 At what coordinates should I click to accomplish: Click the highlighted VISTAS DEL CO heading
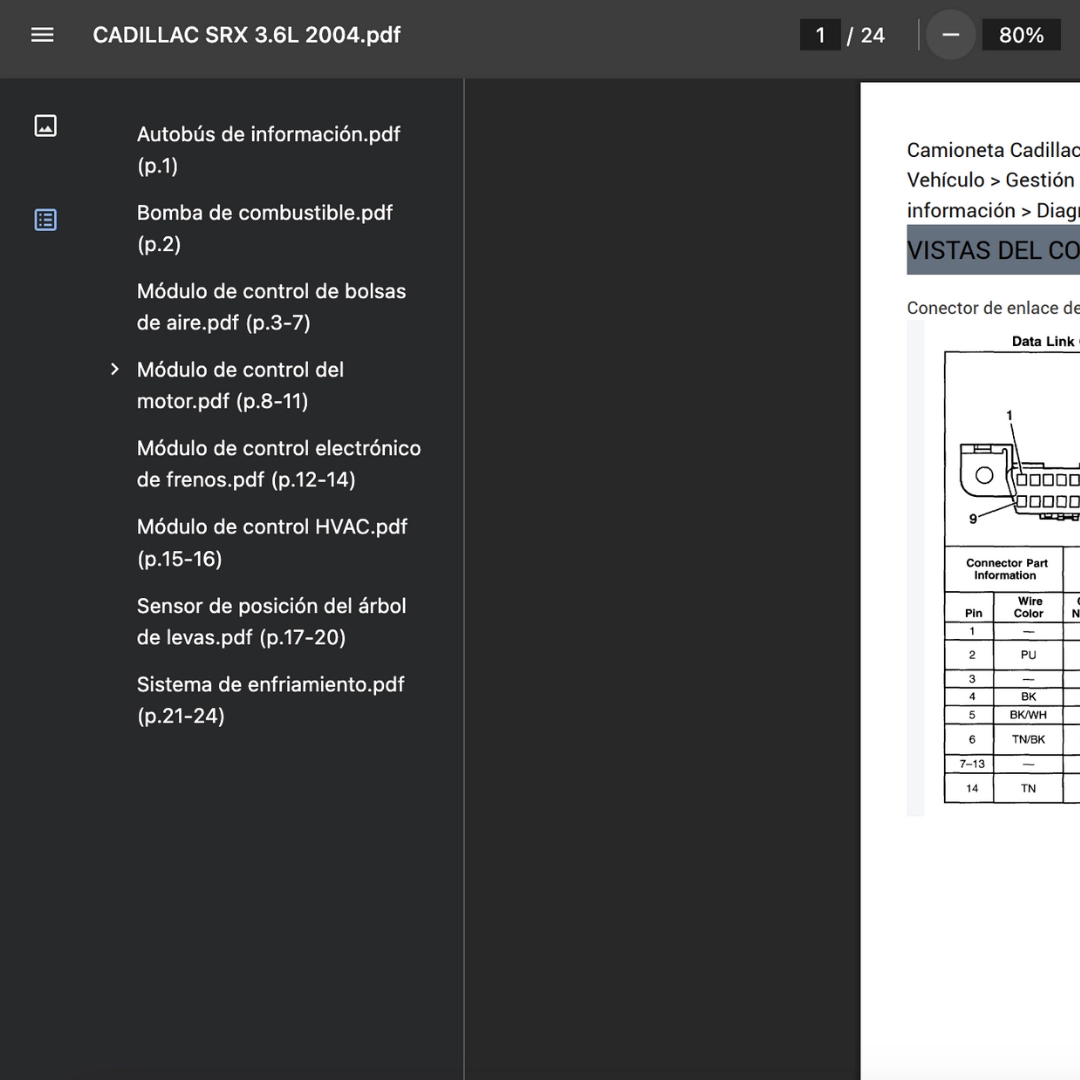click(x=992, y=250)
